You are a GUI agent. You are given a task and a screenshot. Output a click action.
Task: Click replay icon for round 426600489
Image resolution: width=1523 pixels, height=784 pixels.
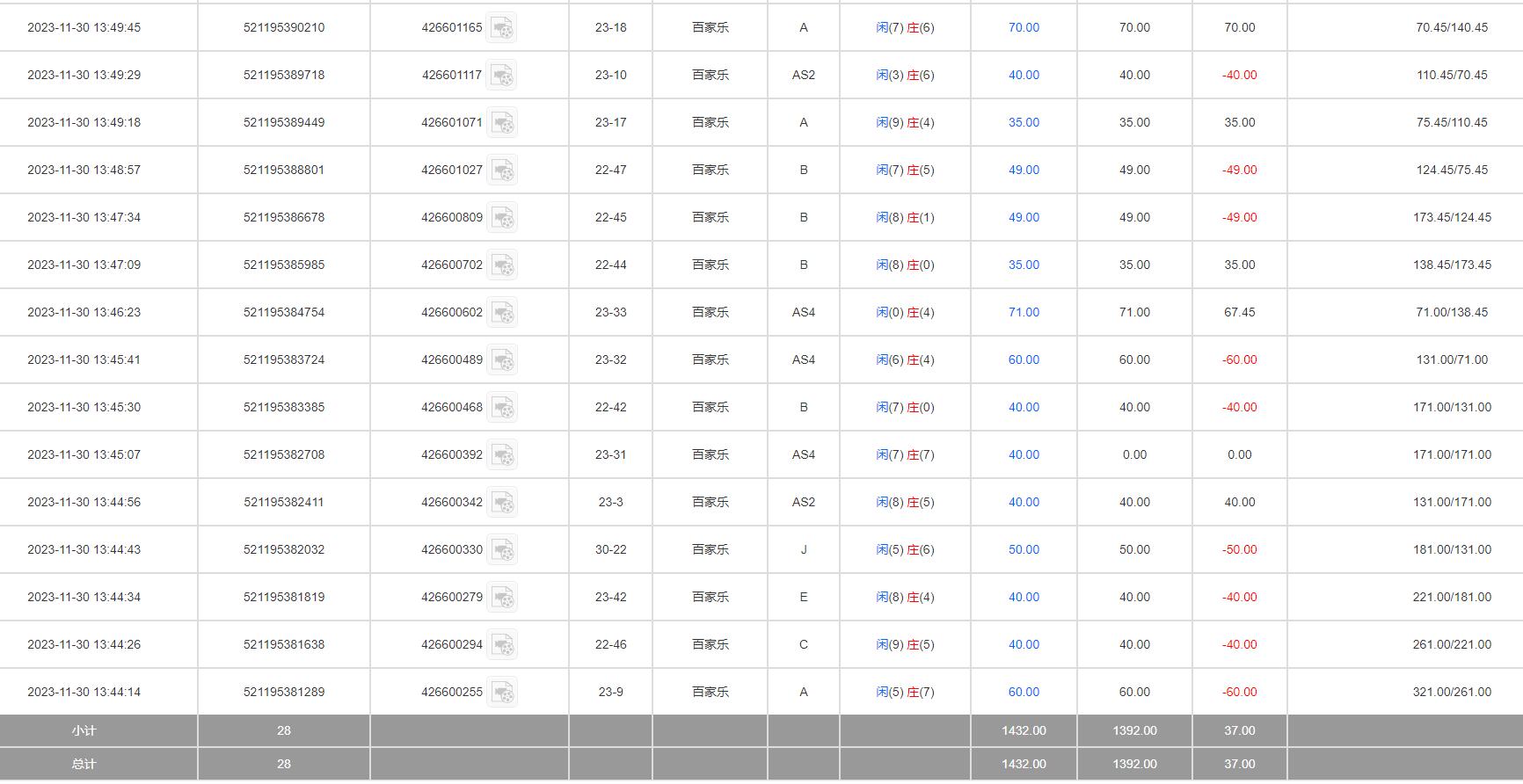pyautogui.click(x=502, y=360)
